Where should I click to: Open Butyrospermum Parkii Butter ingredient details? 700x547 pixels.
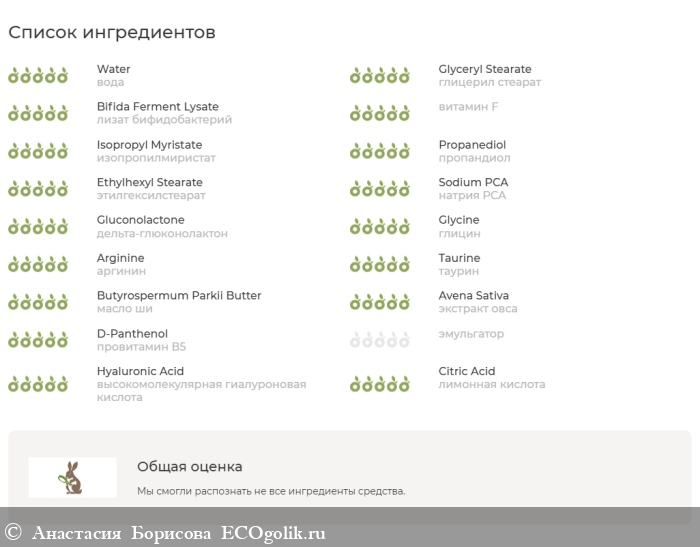[178, 296]
